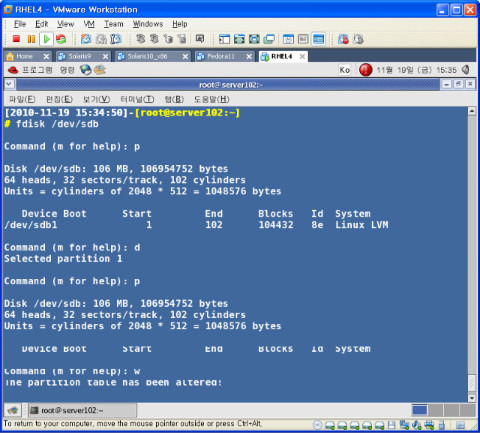Click the red record/capture icon in toolbar
480x433 pixels.
point(343,39)
